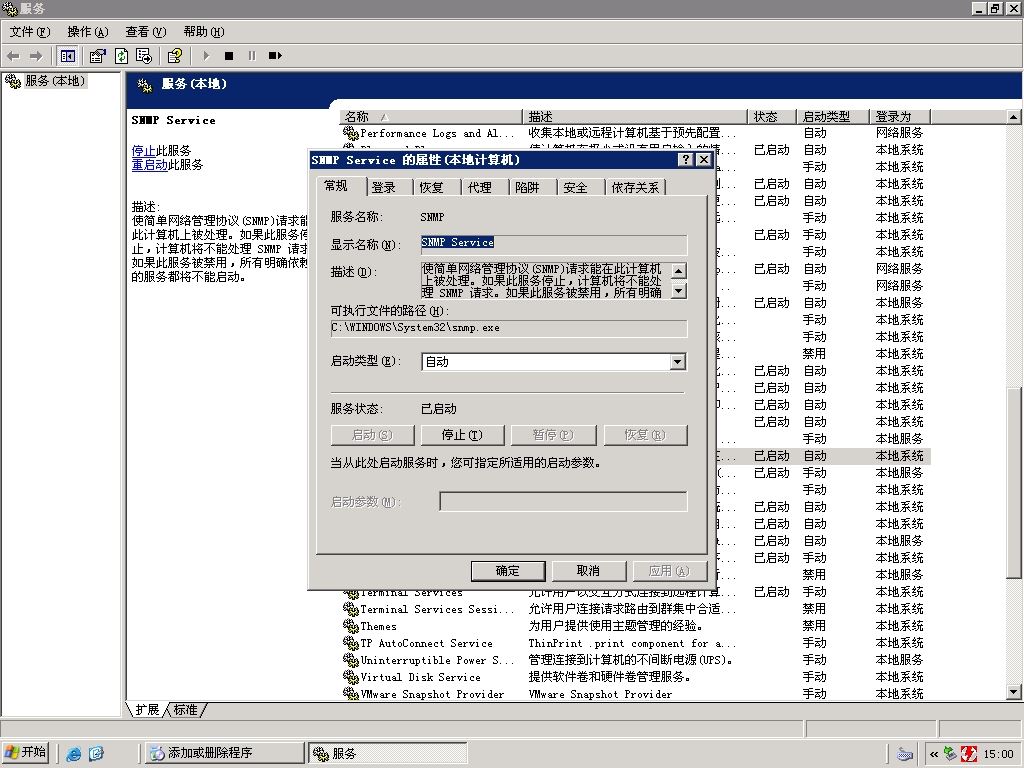Click the executable path field
Viewport: 1024px width, 768px height.
point(509,328)
